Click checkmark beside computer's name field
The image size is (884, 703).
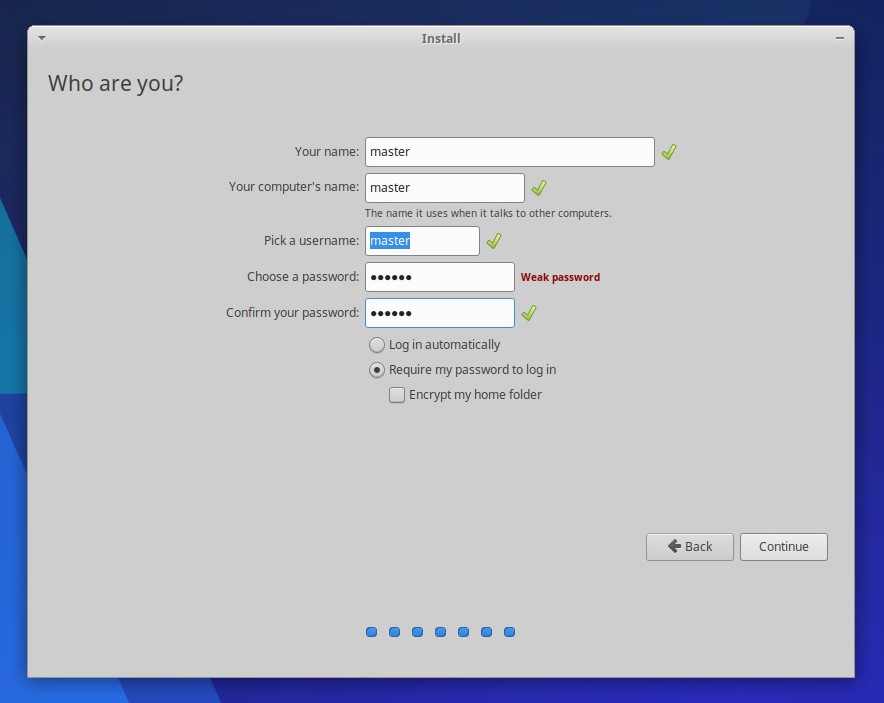coord(539,188)
